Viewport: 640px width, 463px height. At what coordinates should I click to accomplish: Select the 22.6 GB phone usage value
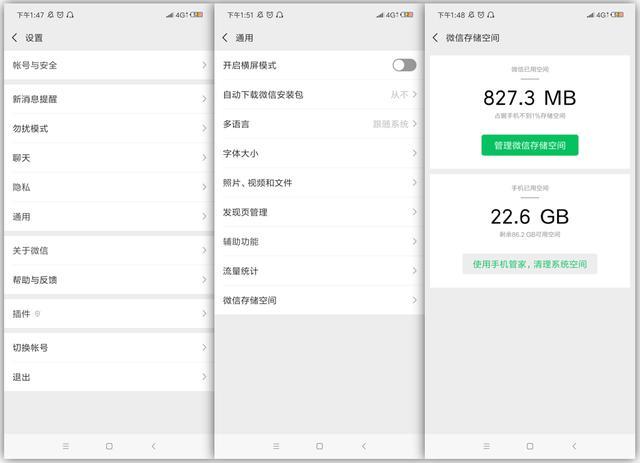(x=530, y=216)
